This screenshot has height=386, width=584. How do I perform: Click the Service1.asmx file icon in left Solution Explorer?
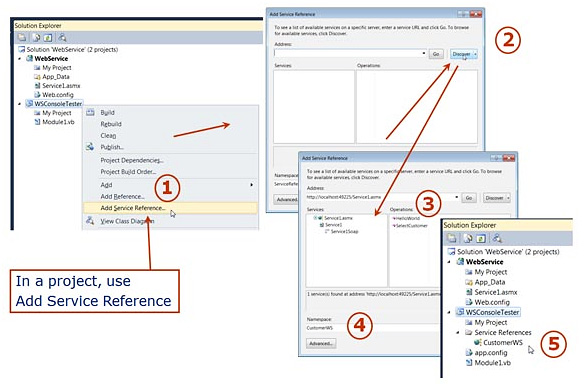tap(37, 86)
